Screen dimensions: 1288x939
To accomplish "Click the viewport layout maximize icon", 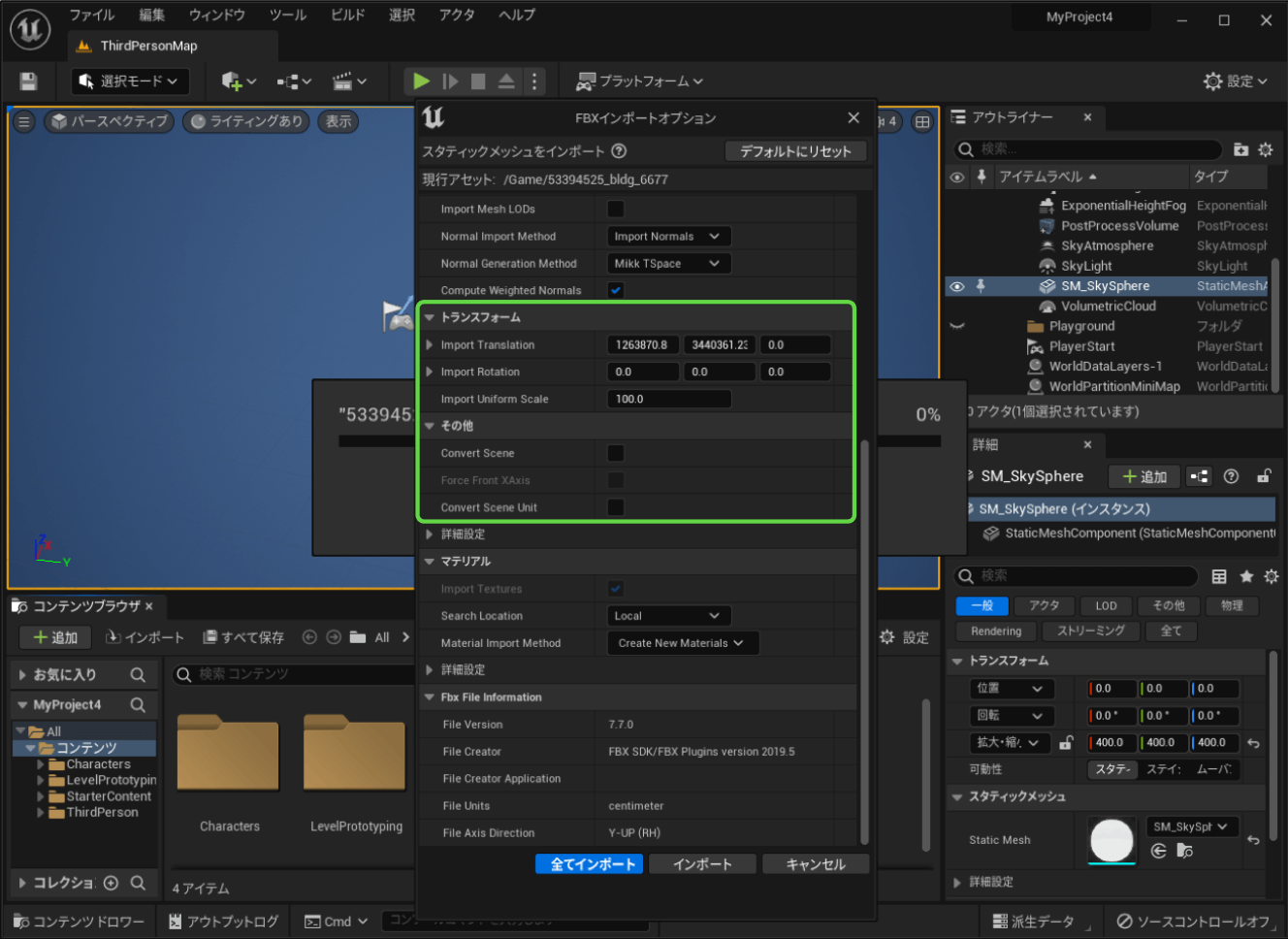I will [922, 122].
